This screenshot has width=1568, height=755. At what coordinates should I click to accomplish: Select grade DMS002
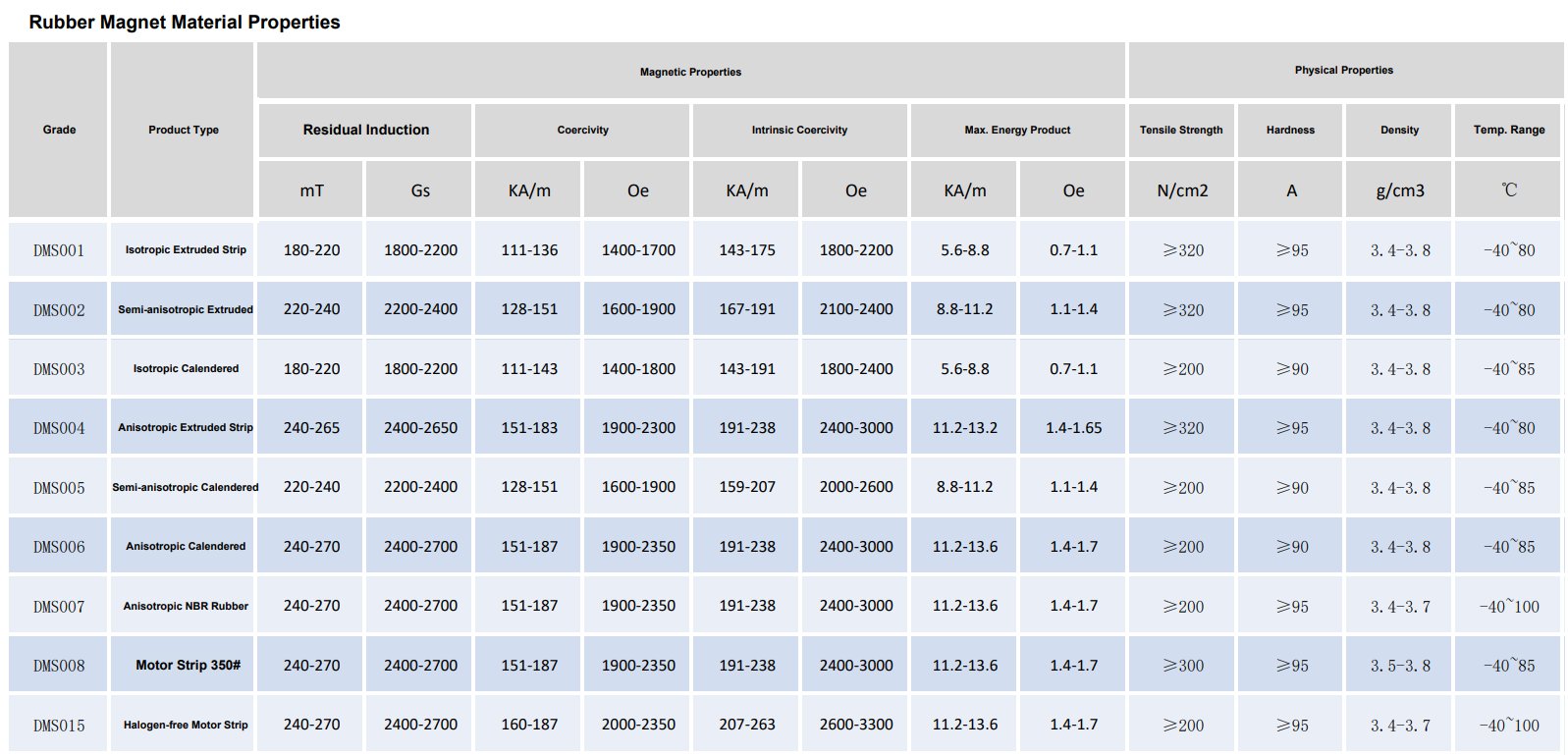coord(59,310)
